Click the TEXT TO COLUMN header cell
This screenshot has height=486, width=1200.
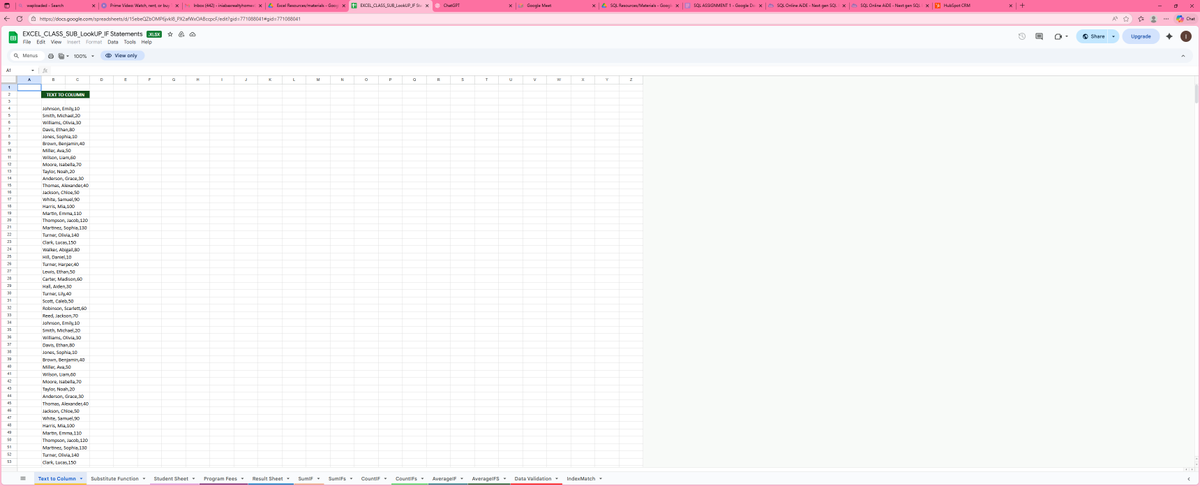tap(65, 94)
